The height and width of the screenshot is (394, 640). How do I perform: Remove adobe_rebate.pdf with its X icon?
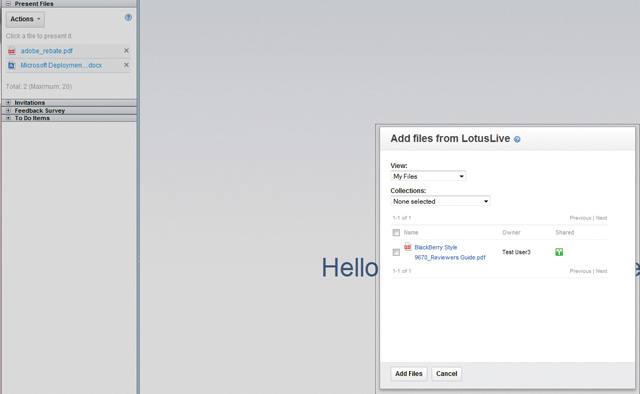(x=127, y=51)
